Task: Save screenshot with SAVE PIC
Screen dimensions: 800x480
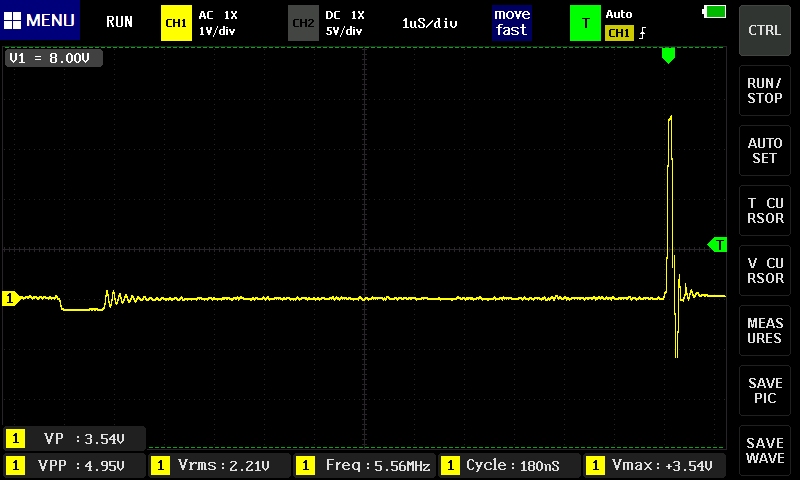Action: [765, 391]
